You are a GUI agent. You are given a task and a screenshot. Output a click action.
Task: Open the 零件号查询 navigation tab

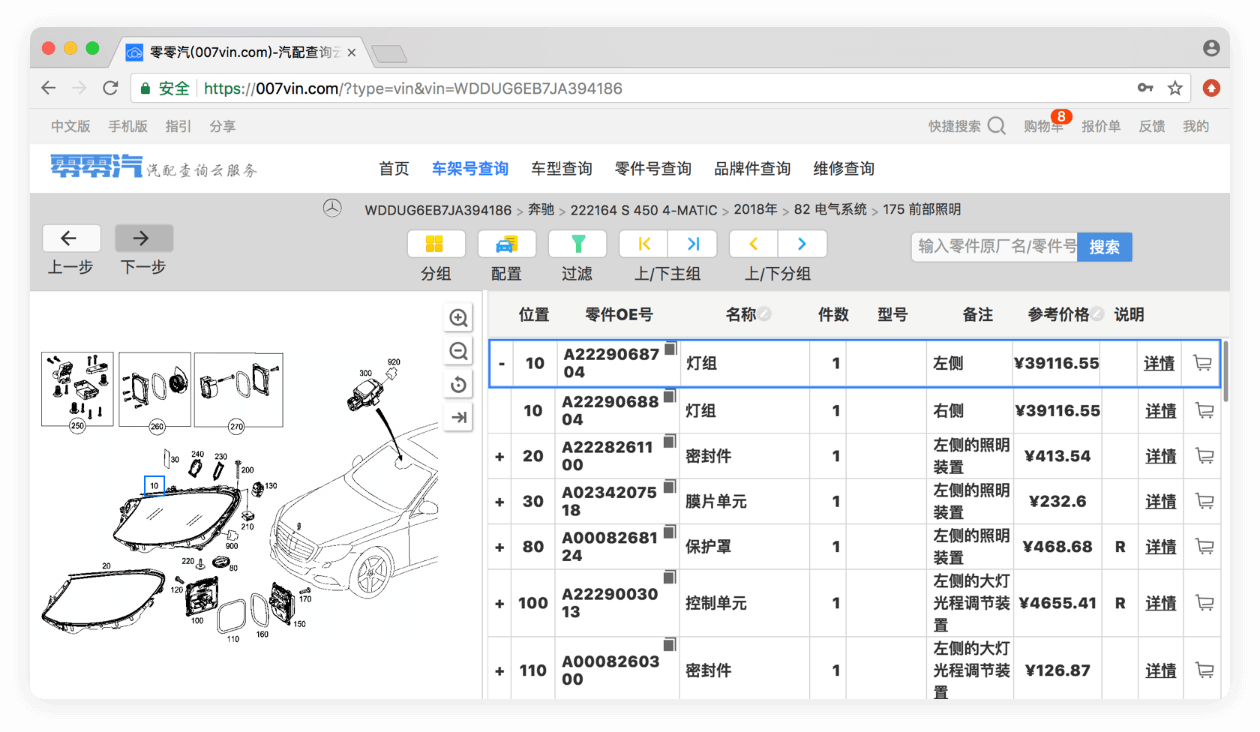tap(653, 169)
